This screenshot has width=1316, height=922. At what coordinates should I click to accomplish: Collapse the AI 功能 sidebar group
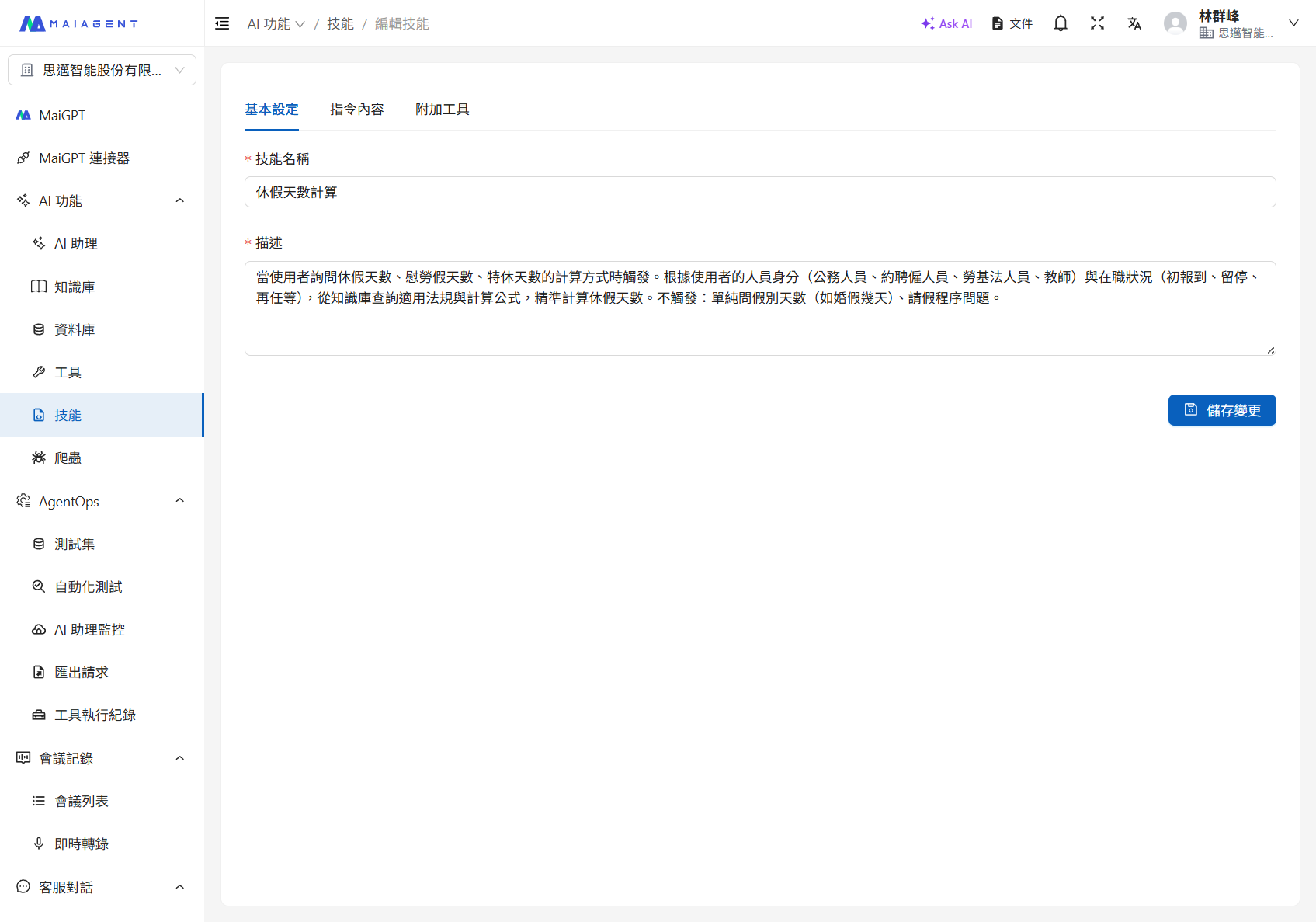coord(179,200)
